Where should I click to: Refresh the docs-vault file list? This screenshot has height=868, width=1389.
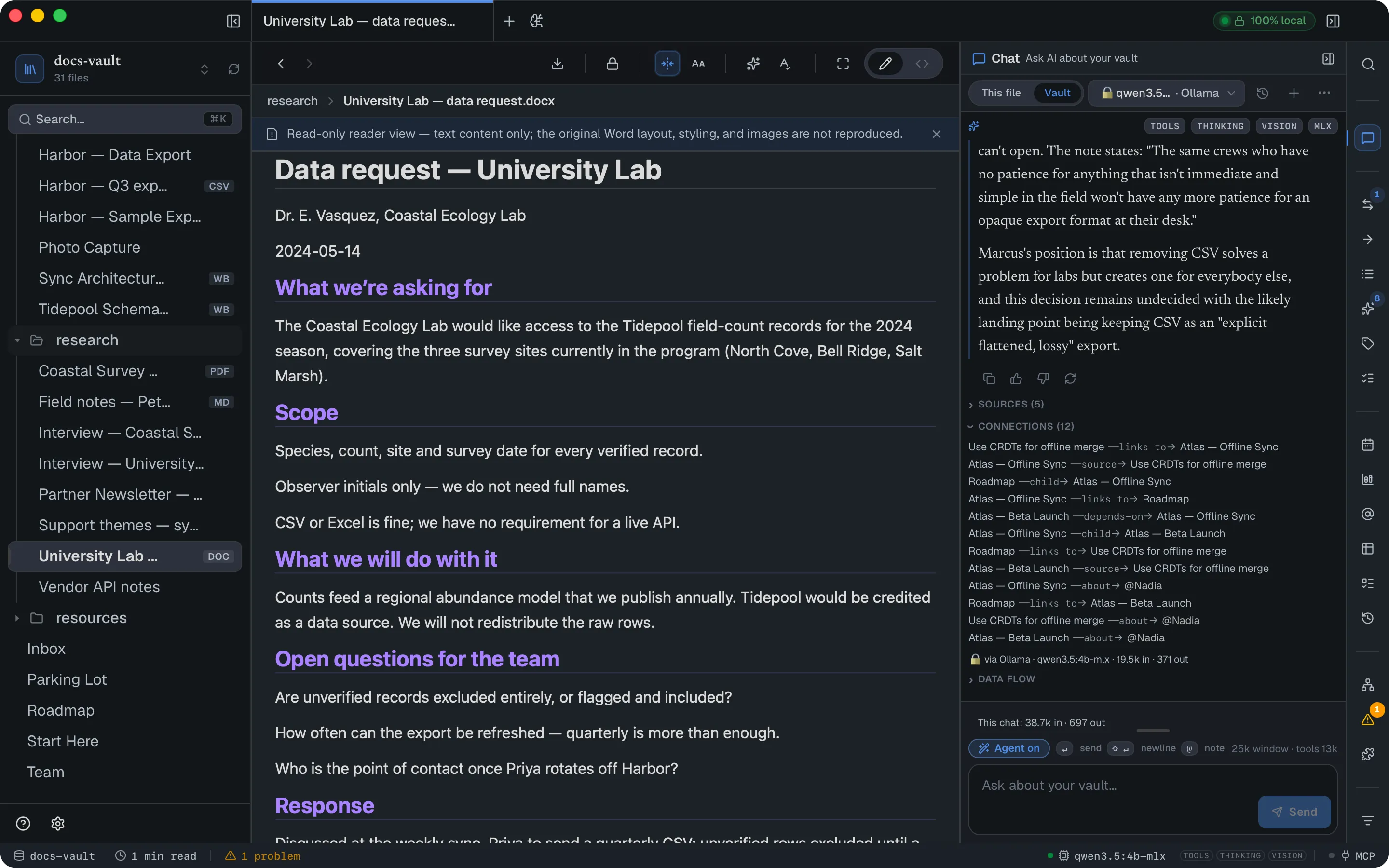pos(233,69)
